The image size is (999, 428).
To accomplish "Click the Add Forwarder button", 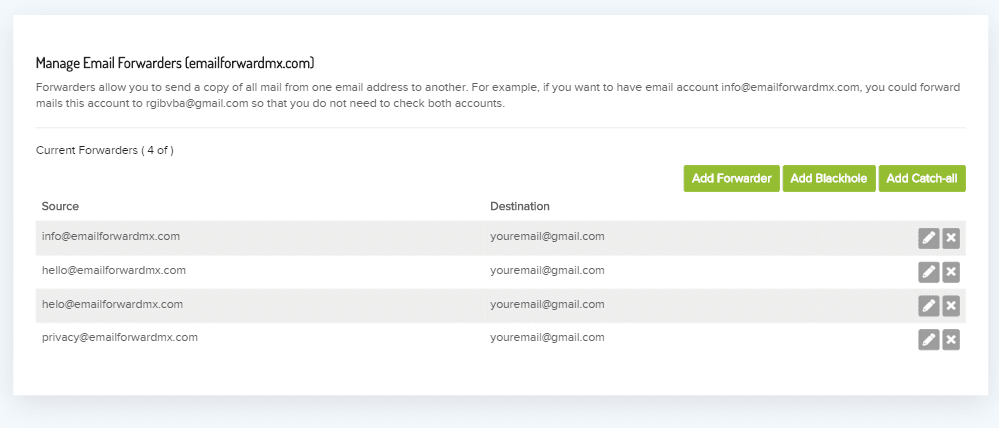I will pos(731,178).
